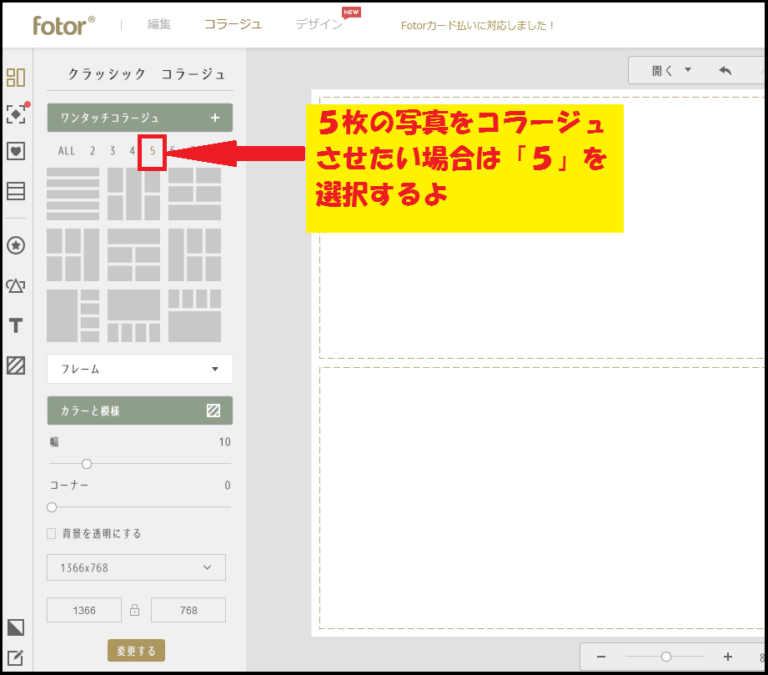Image resolution: width=768 pixels, height=675 pixels.
Task: Switch to the 編集 tab
Action: point(159,24)
